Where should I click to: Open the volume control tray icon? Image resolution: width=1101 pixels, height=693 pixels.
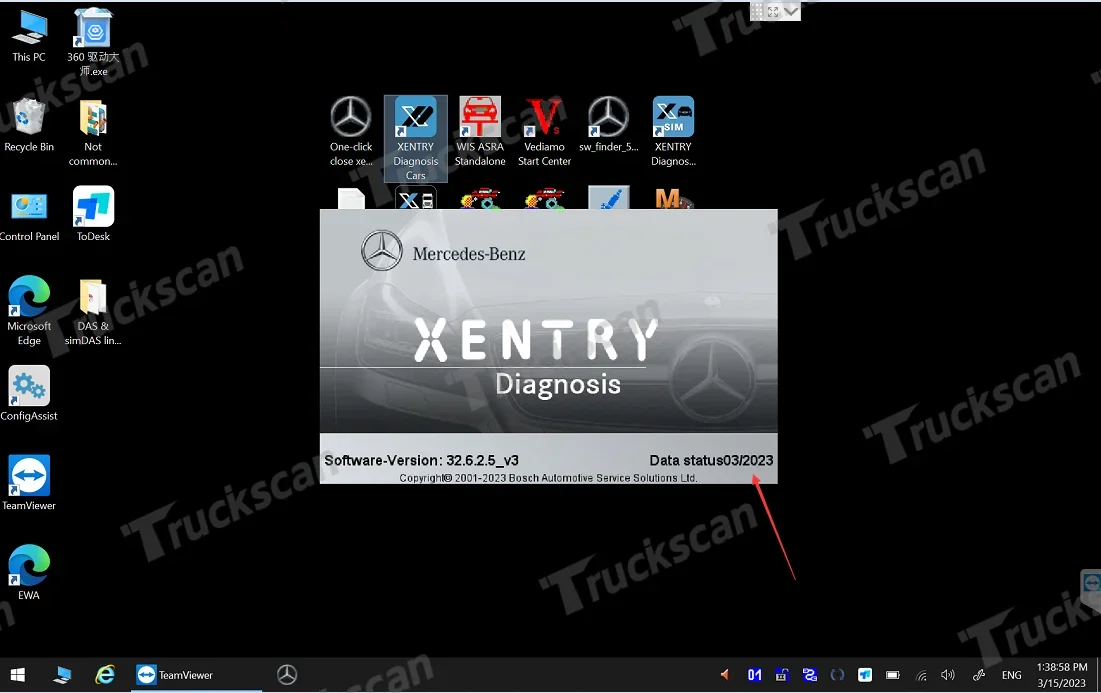(948, 675)
